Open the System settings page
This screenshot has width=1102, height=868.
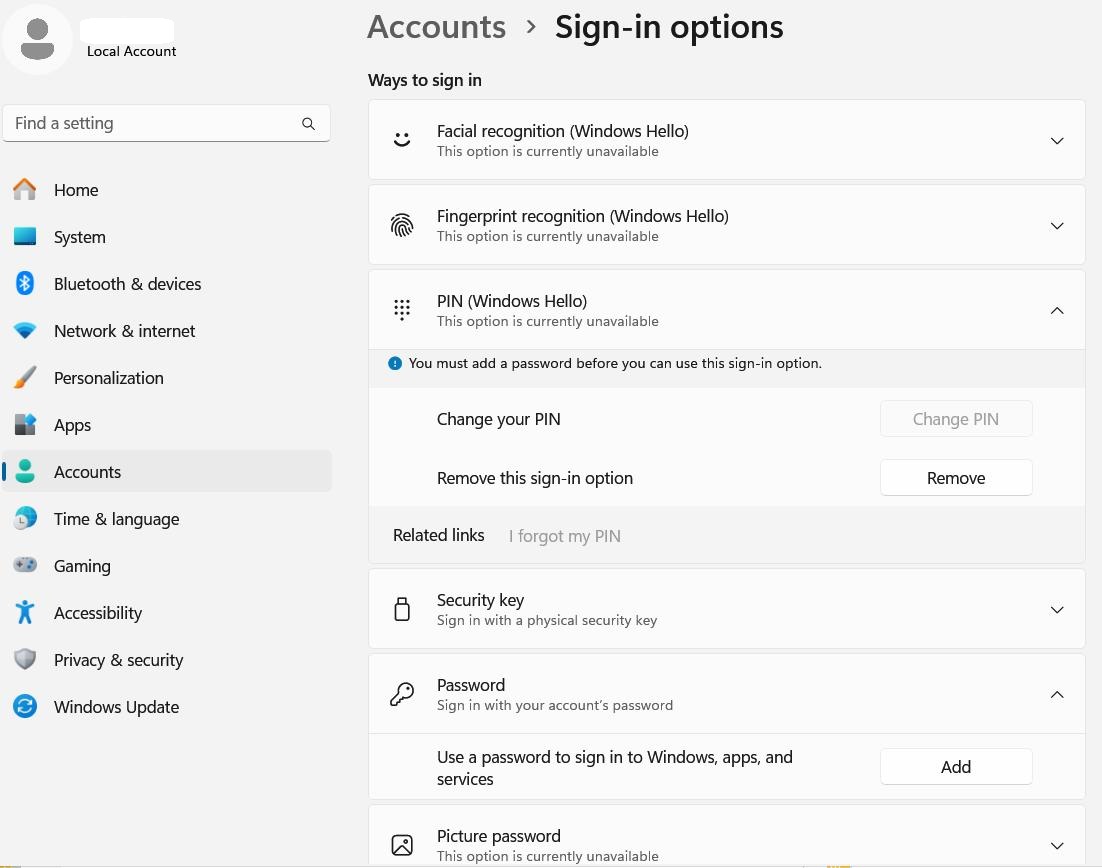pyautogui.click(x=80, y=237)
